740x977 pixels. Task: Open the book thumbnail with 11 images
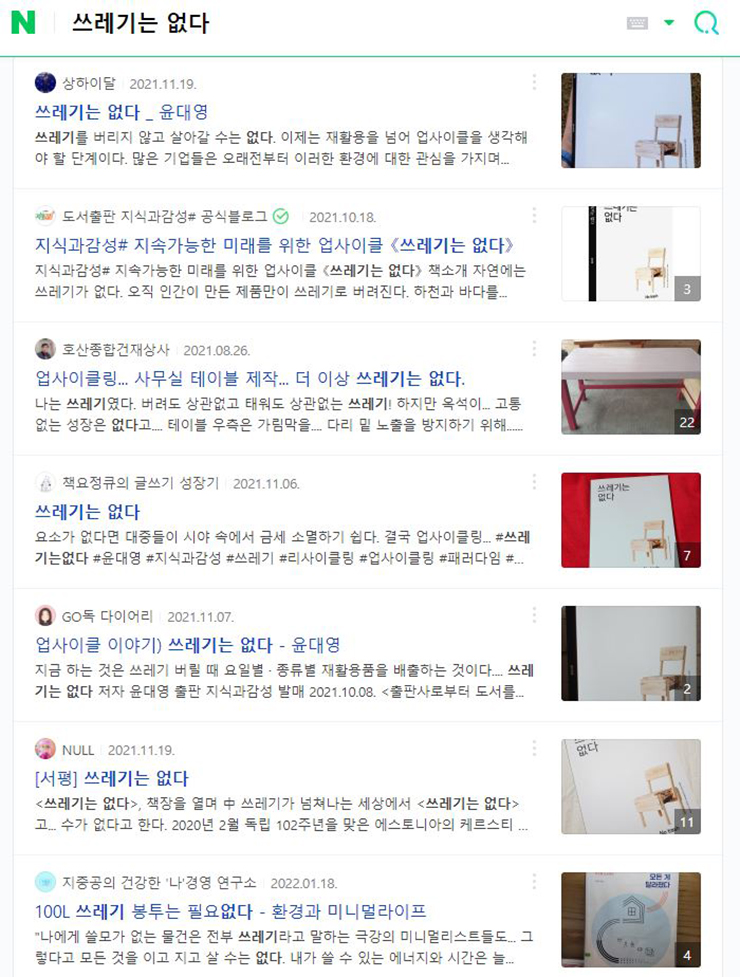(631, 787)
